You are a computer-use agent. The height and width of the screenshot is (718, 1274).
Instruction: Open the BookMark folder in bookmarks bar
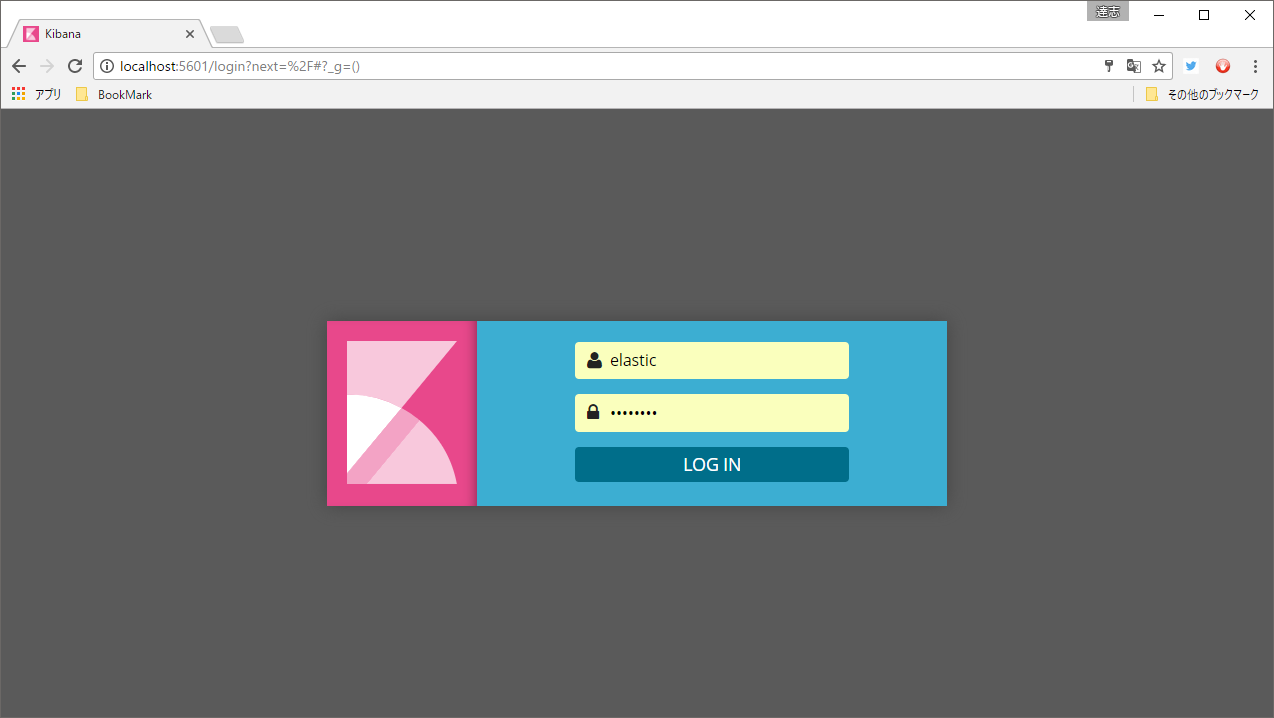click(114, 94)
